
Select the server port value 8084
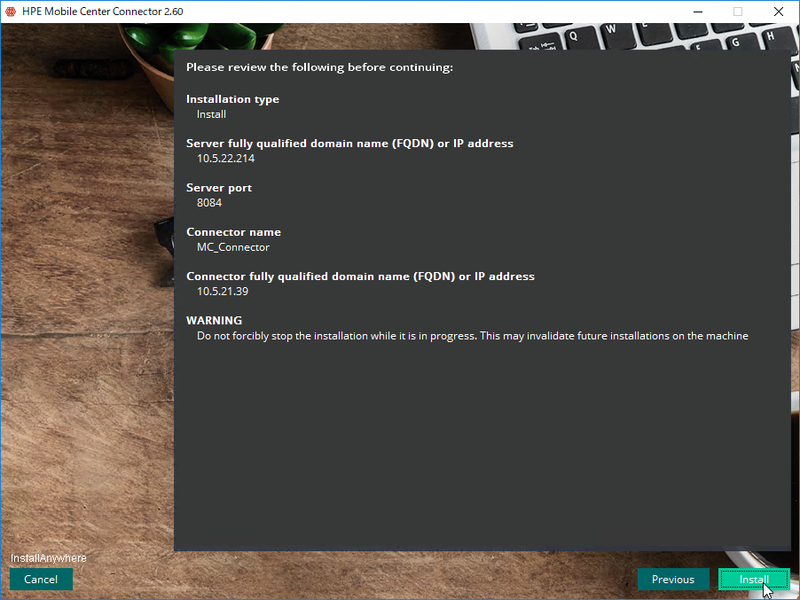click(209, 203)
